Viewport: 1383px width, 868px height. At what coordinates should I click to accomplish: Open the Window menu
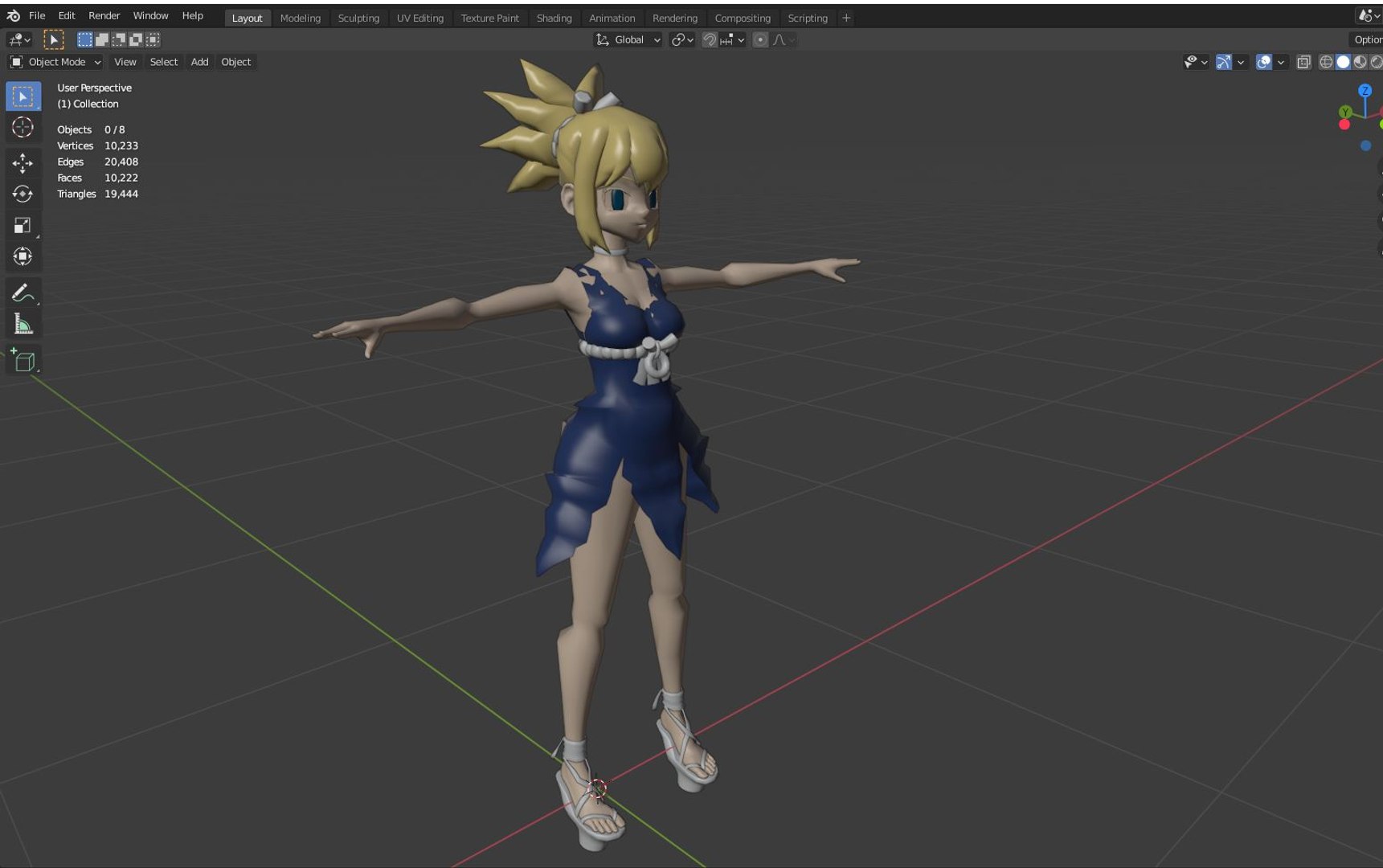(x=150, y=16)
